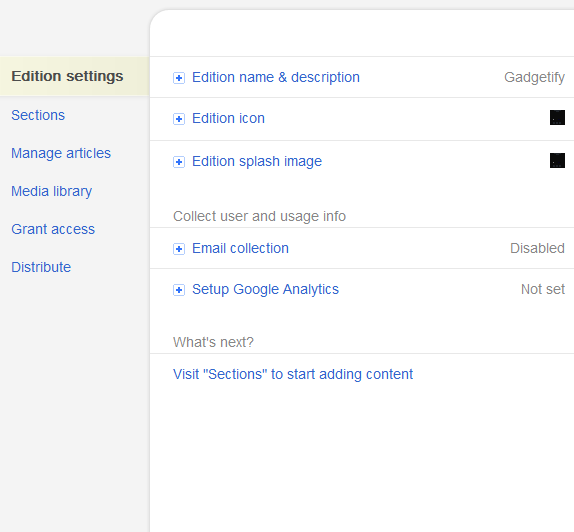Expand Edition name & description plus icon
The image size is (574, 532).
[179, 78]
